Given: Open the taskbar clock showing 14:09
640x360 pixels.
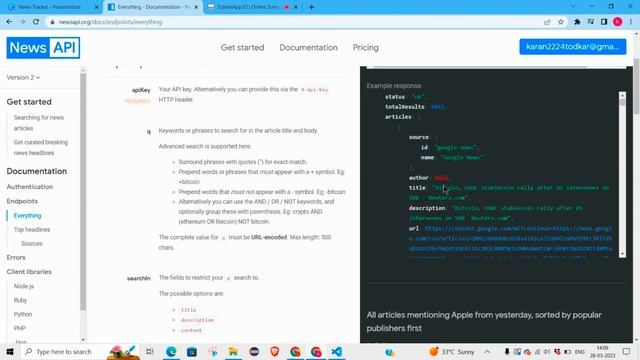Looking at the screenshot, I should [603, 351].
